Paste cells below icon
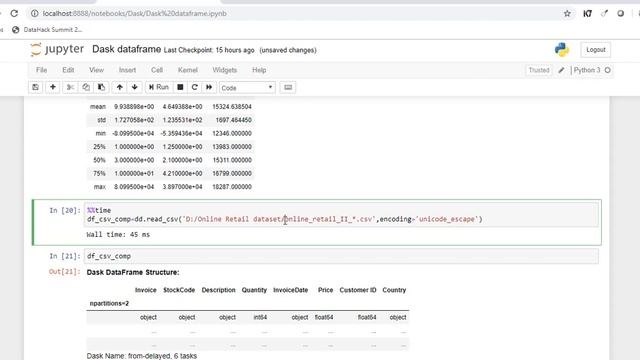The width and height of the screenshot is (640, 360). 101,87
